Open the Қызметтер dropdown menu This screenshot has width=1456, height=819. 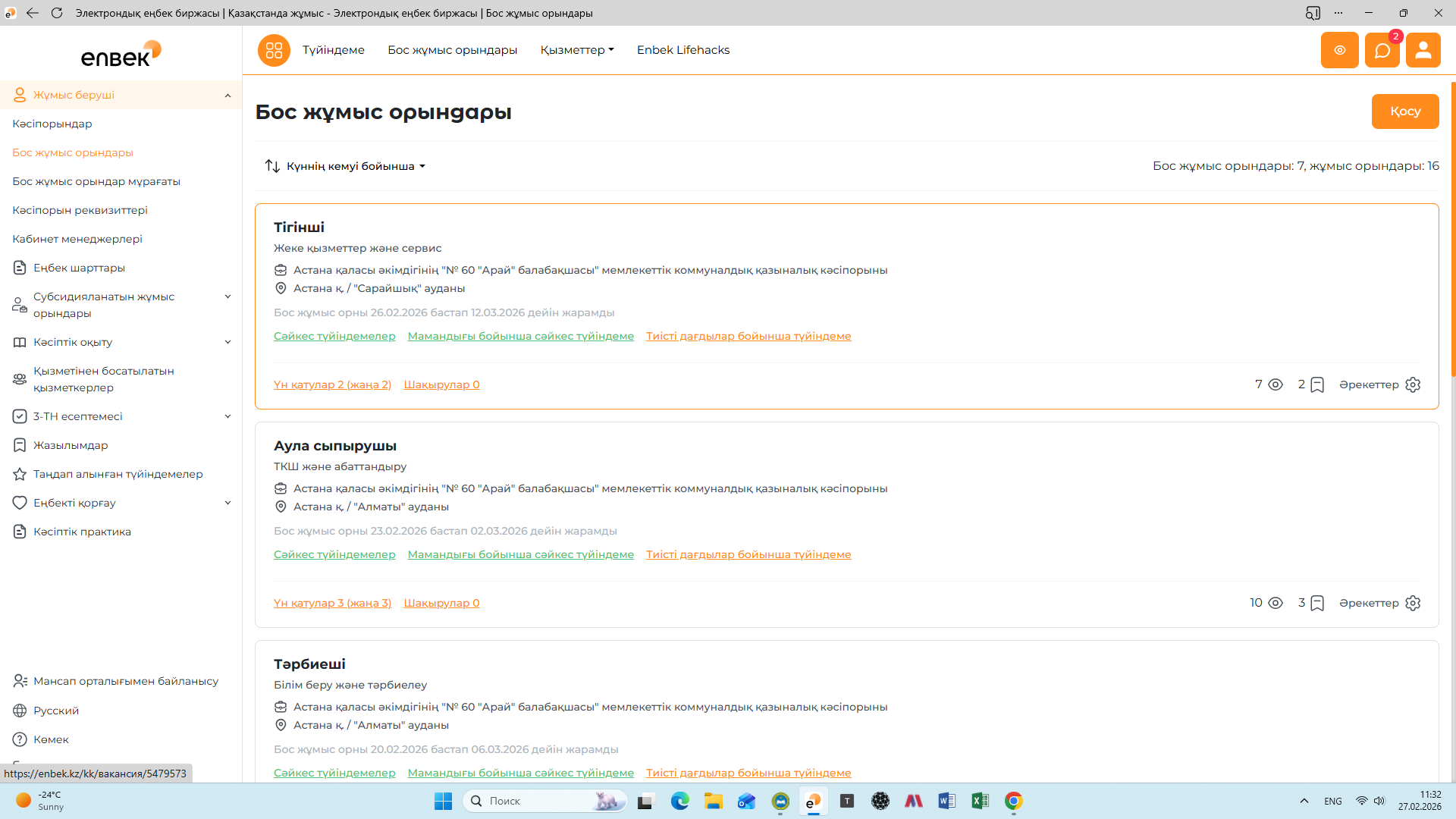(x=576, y=50)
